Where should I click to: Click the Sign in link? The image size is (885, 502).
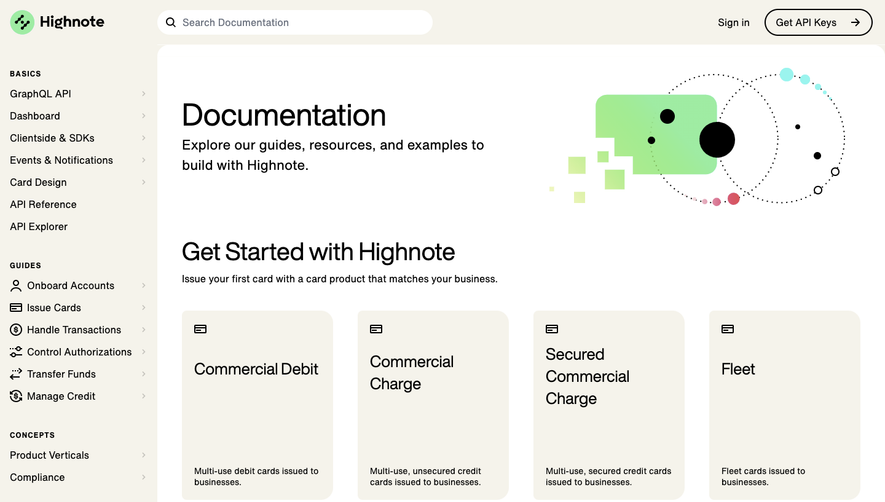[734, 23]
